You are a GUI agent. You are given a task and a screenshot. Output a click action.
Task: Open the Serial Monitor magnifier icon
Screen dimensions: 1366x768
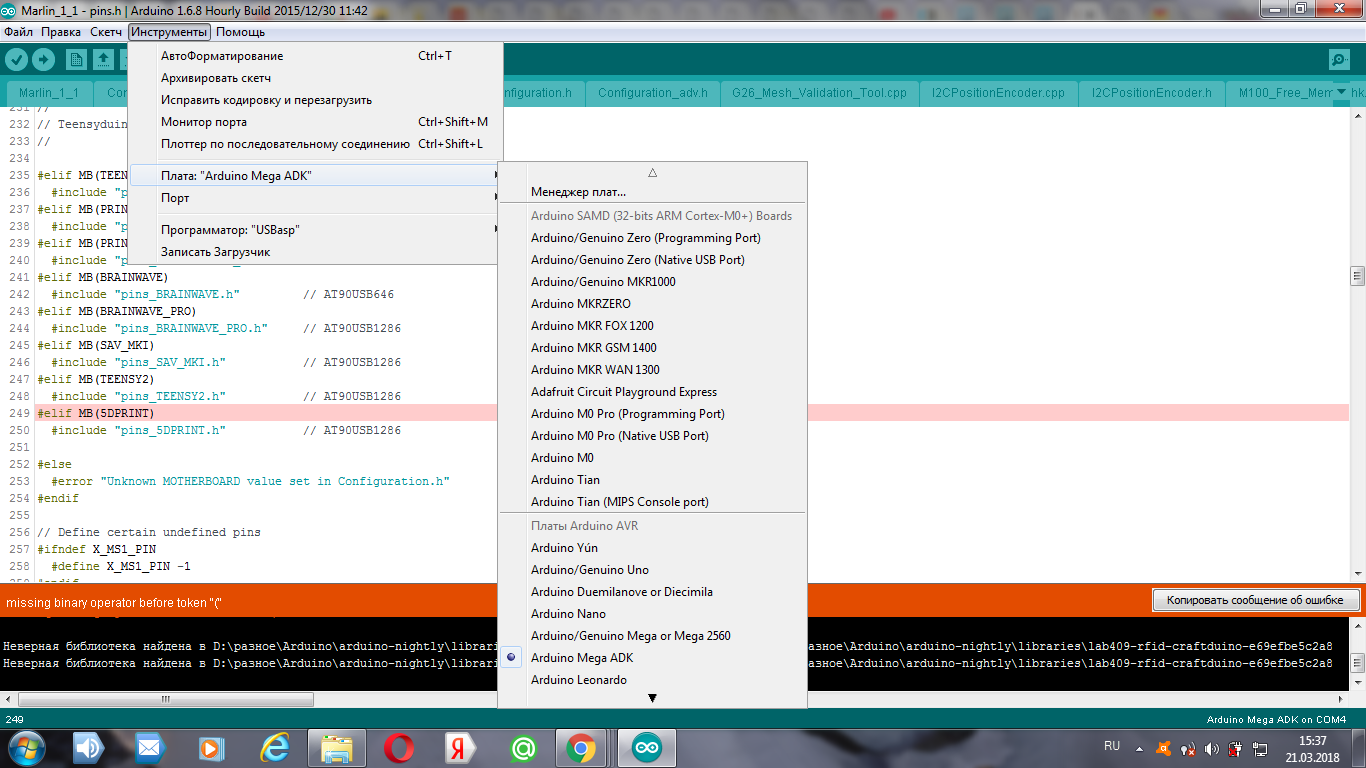1338,59
